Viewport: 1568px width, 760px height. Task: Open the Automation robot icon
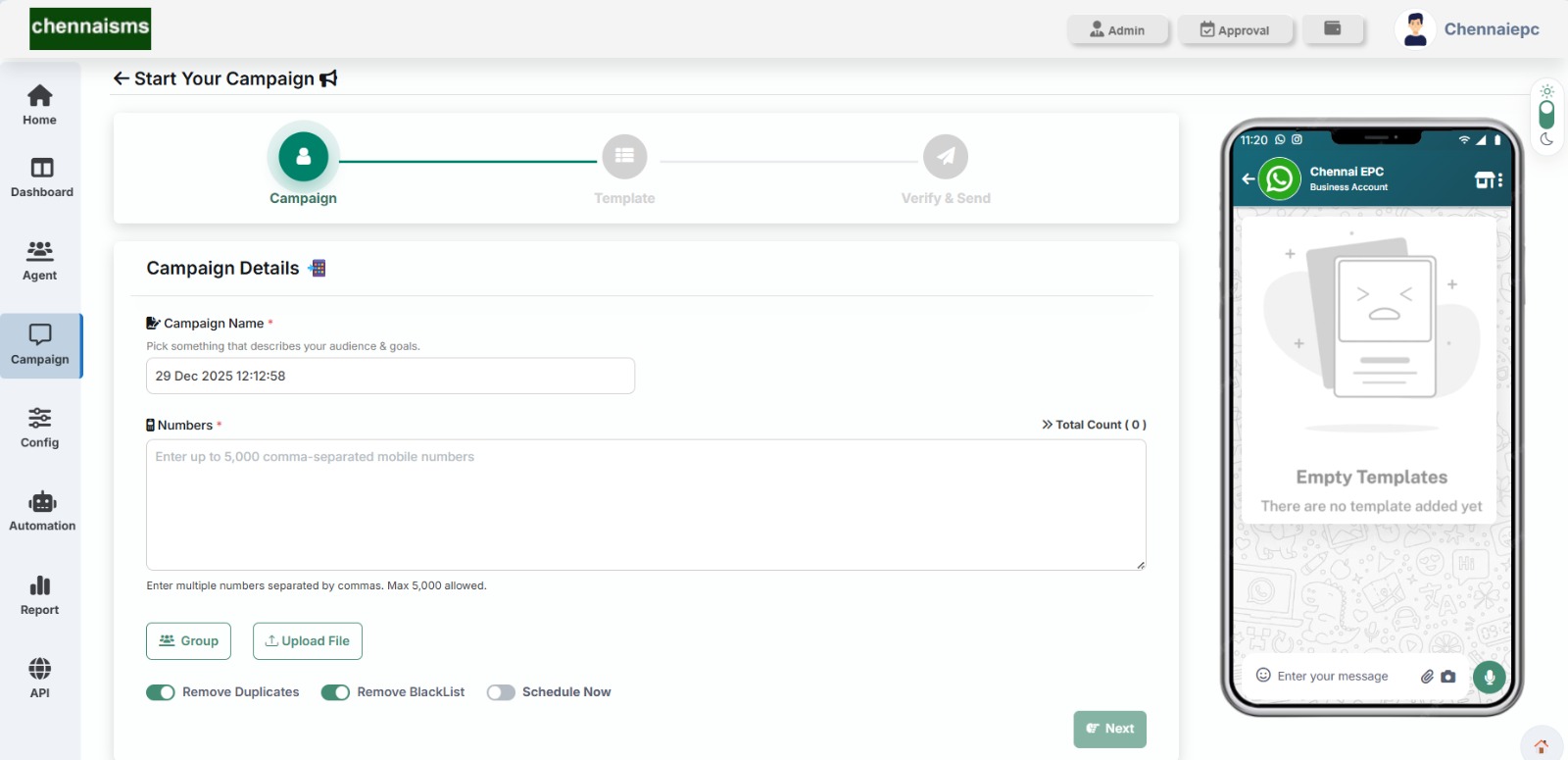[x=41, y=502]
